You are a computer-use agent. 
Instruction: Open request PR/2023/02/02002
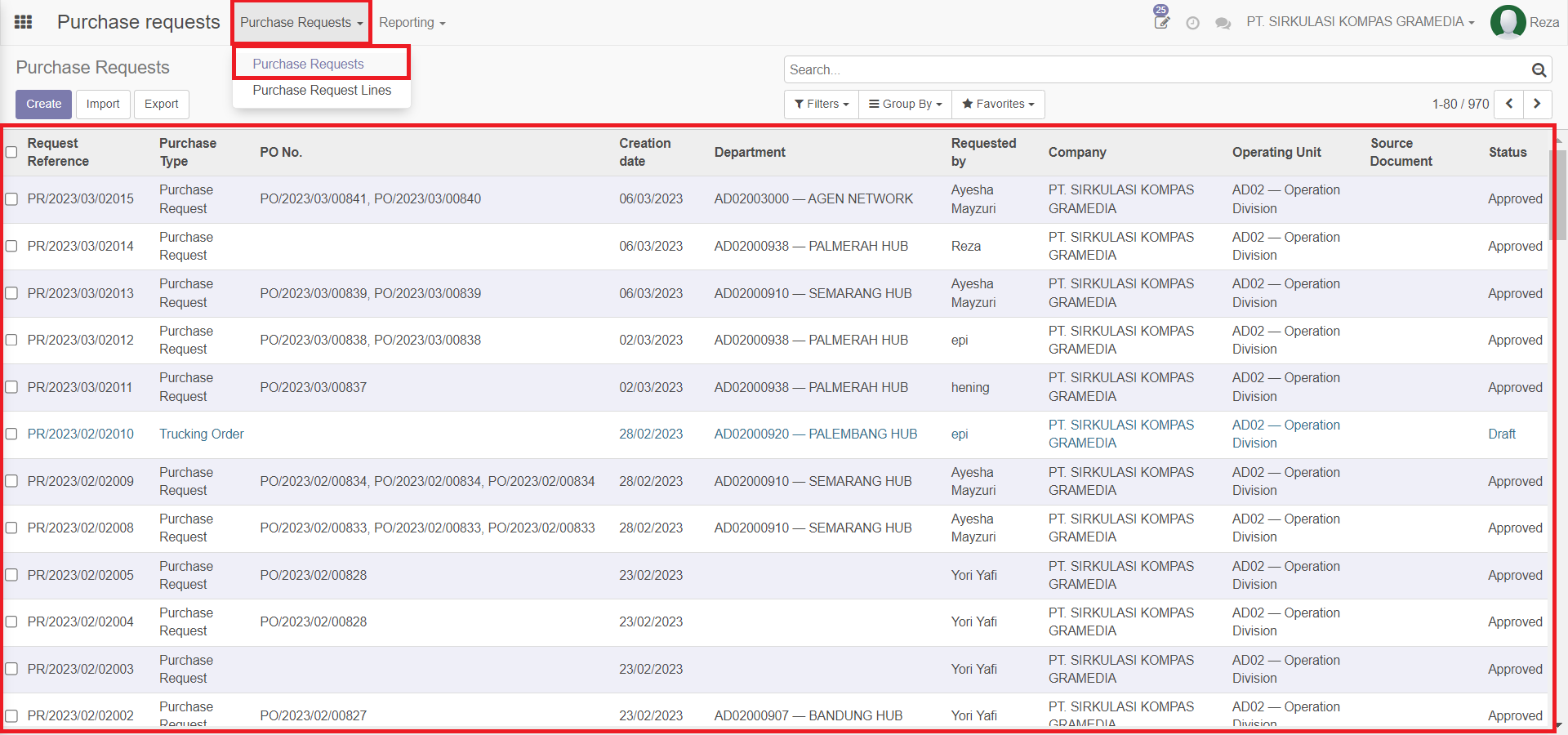point(80,715)
